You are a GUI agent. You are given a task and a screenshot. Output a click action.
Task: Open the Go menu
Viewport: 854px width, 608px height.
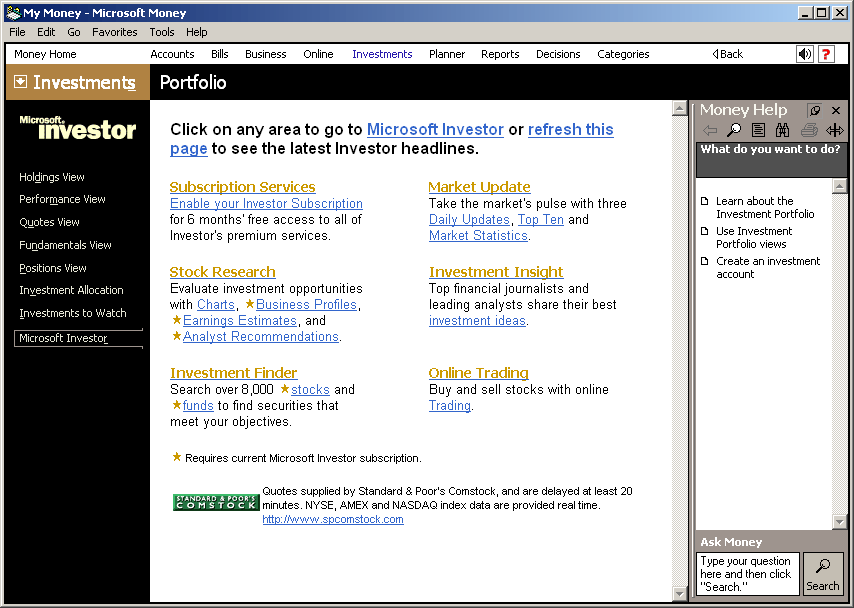coord(74,32)
